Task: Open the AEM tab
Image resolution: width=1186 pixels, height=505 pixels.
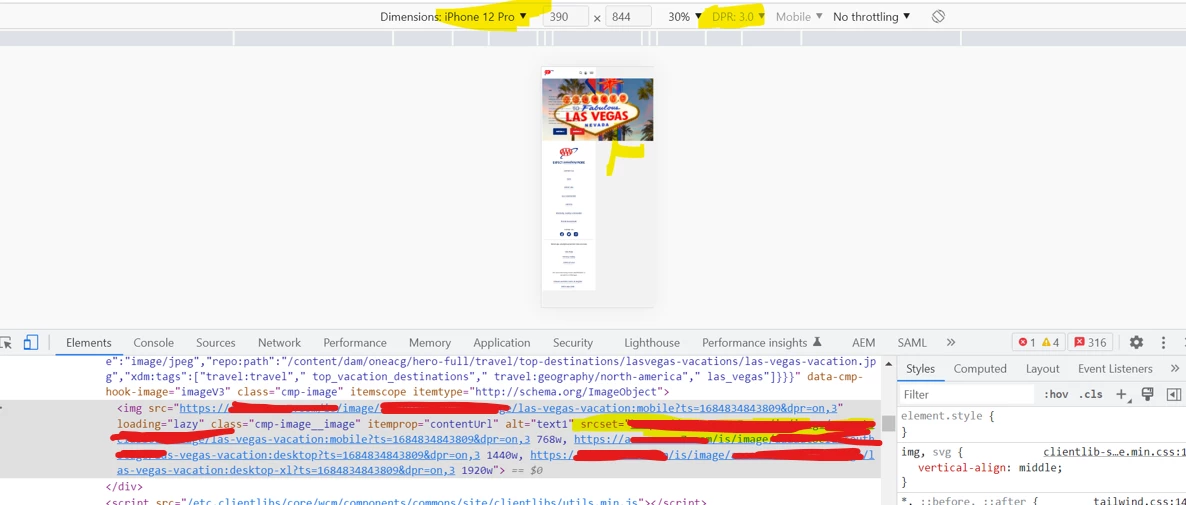Action: point(863,342)
